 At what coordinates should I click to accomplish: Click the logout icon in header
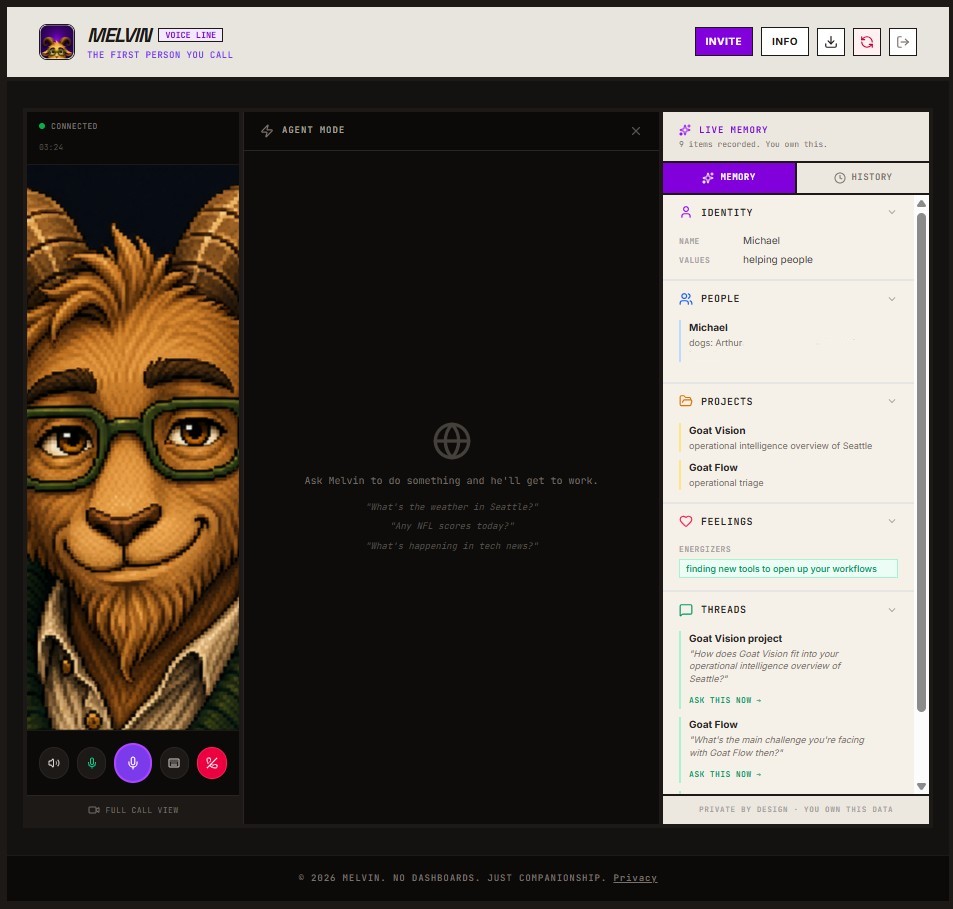pyautogui.click(x=903, y=42)
